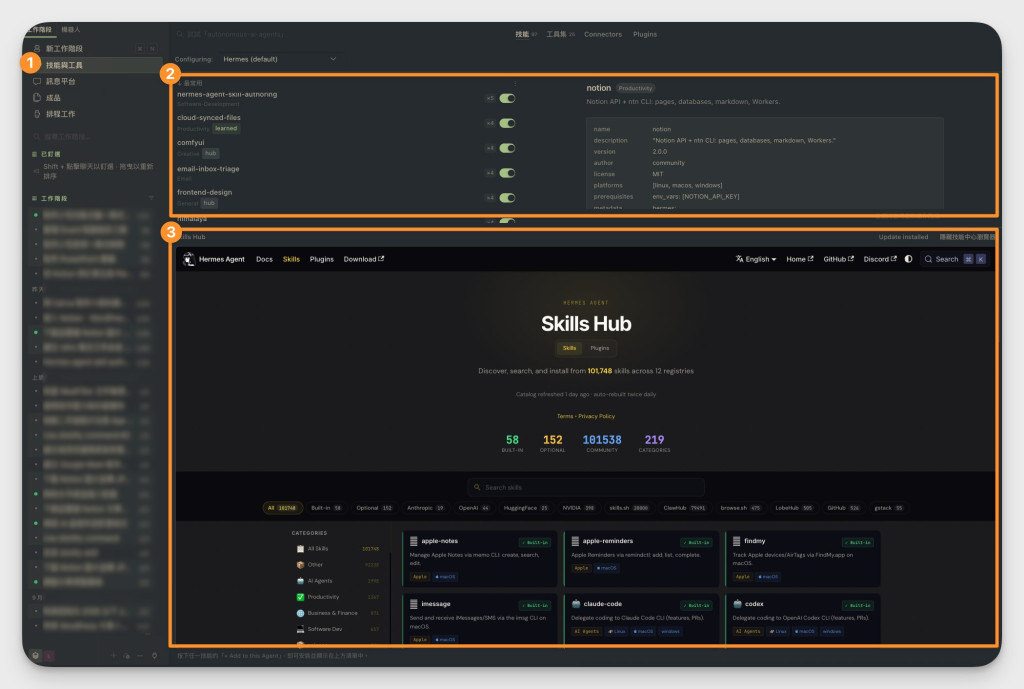Viewport: 1024px width, 689px height.
Task: Toggle the email-inbox-triage skill switch
Action: point(507,173)
